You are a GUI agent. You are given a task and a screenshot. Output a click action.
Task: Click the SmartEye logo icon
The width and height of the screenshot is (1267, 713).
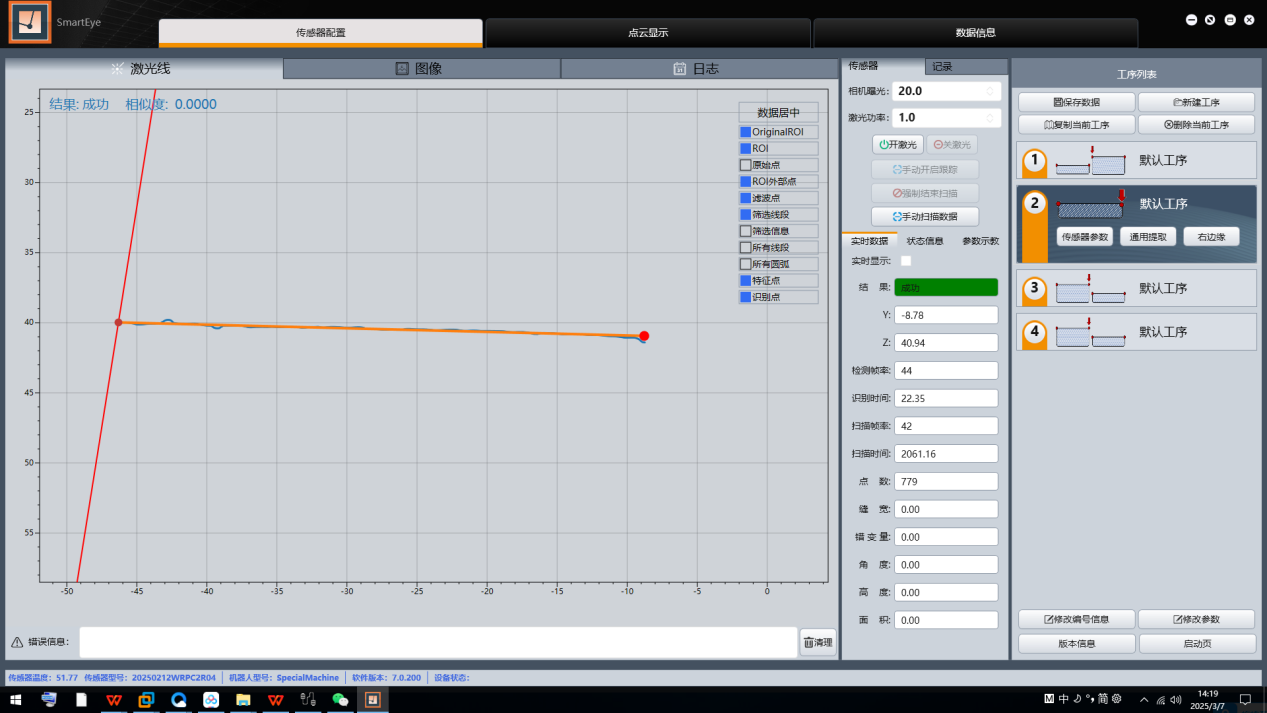click(30, 24)
